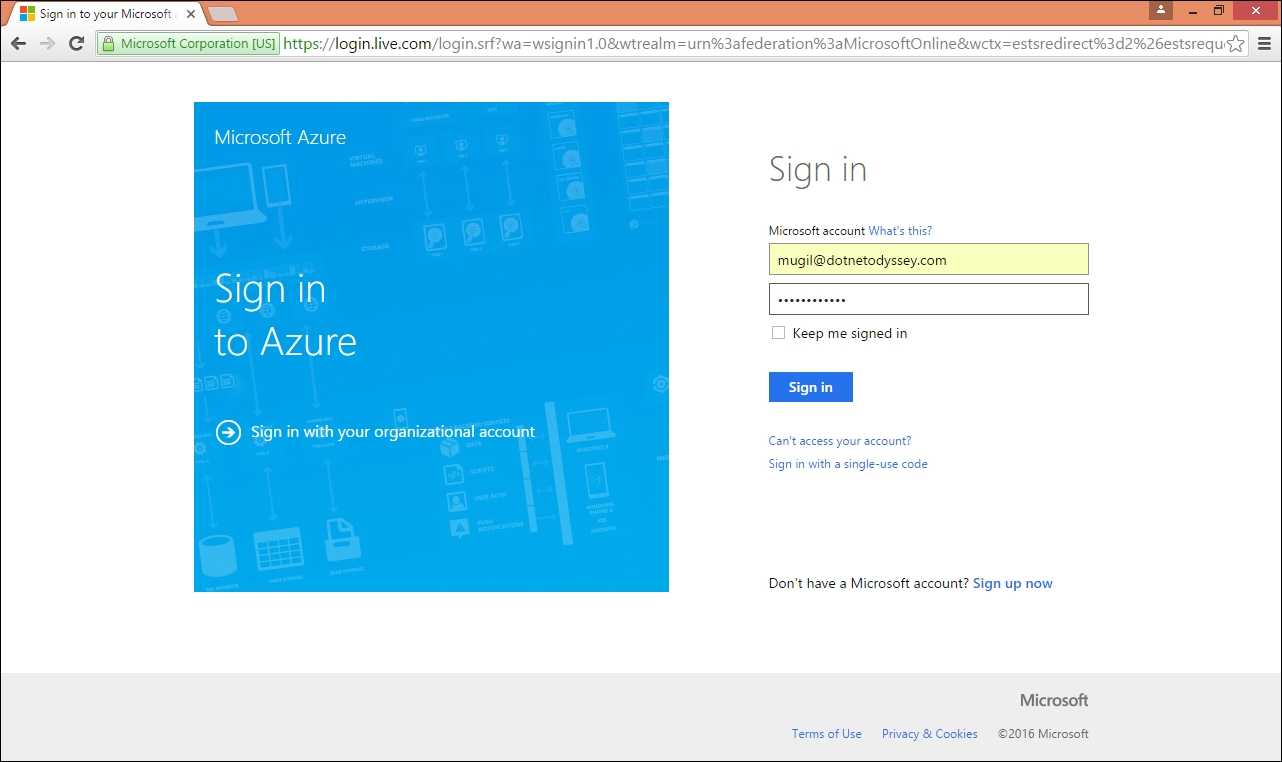Open the 'What's this?' link

pyautogui.click(x=900, y=231)
